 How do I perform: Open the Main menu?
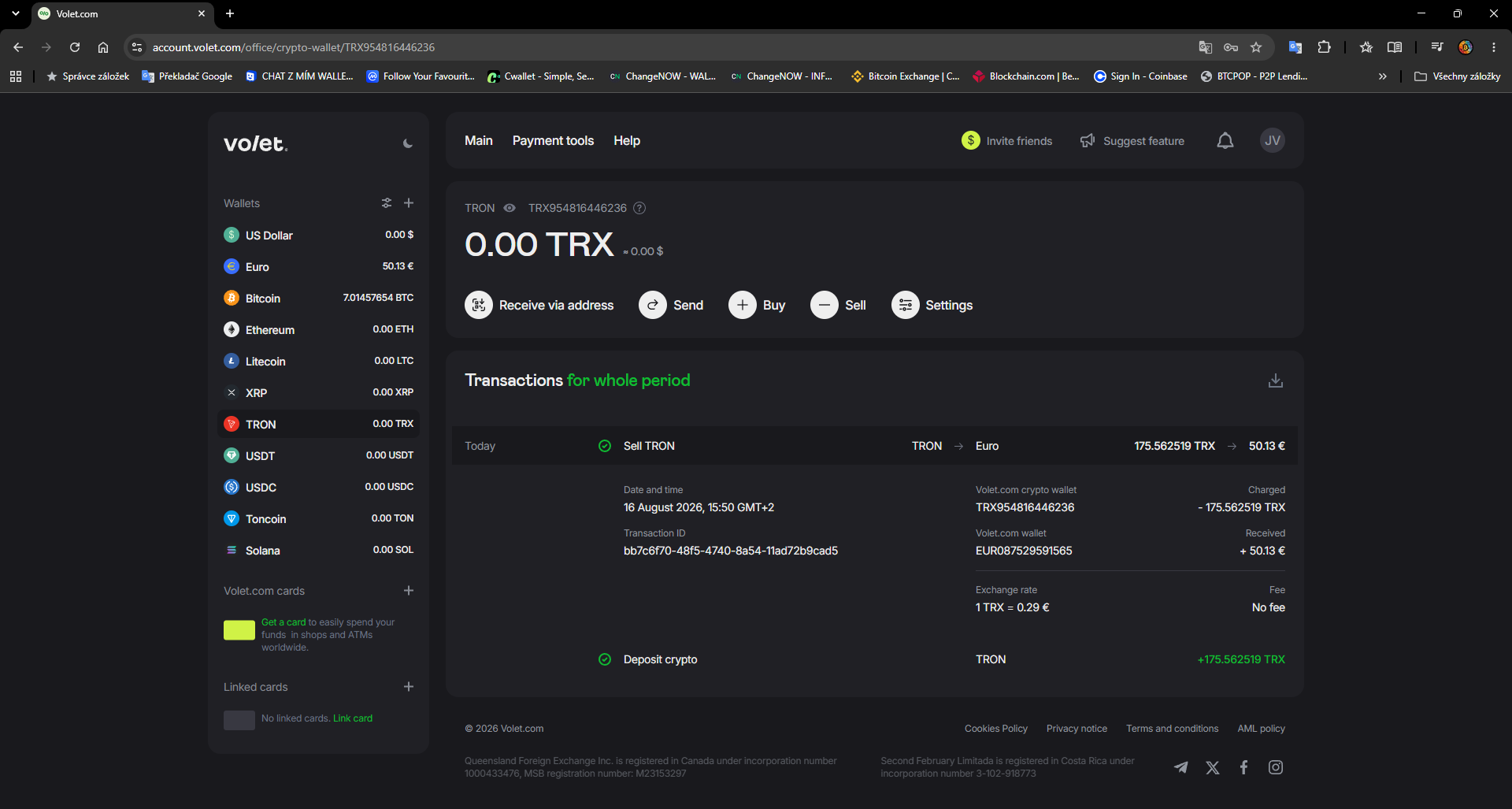pos(479,140)
